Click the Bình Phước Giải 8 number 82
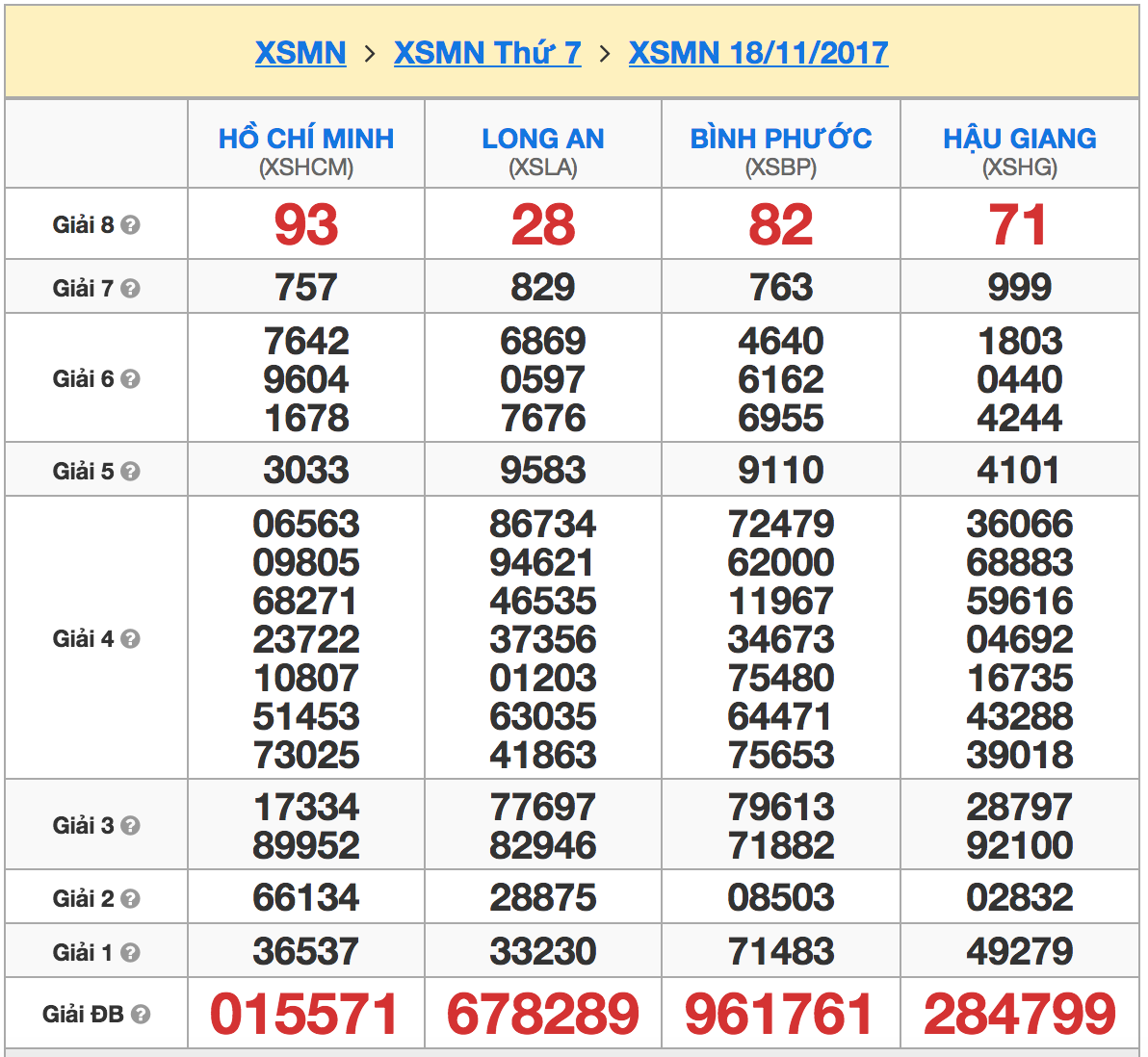Image resolution: width=1148 pixels, height=1057 pixels. 781,225
